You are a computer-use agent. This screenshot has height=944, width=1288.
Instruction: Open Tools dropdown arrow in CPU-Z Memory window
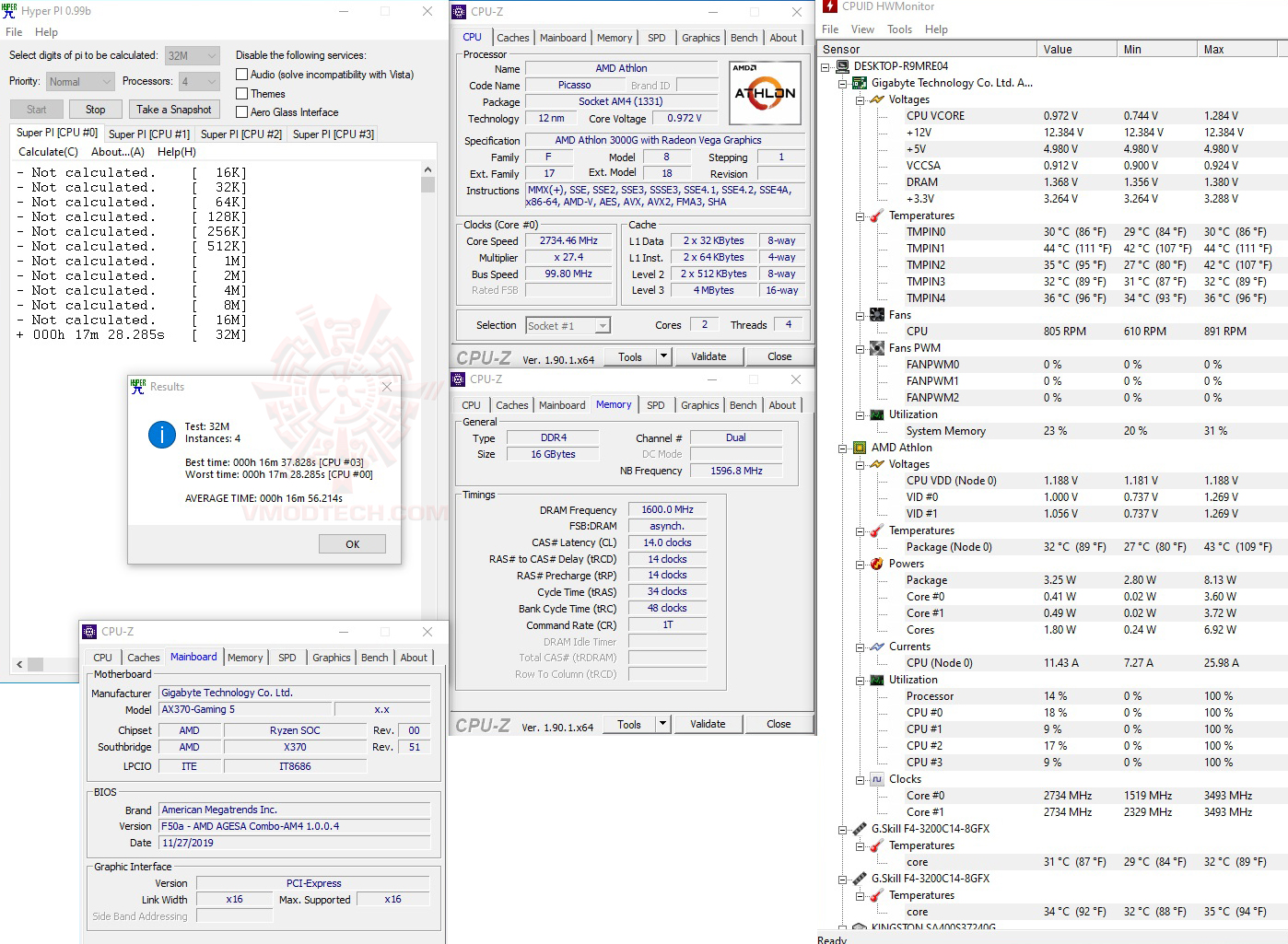click(662, 724)
